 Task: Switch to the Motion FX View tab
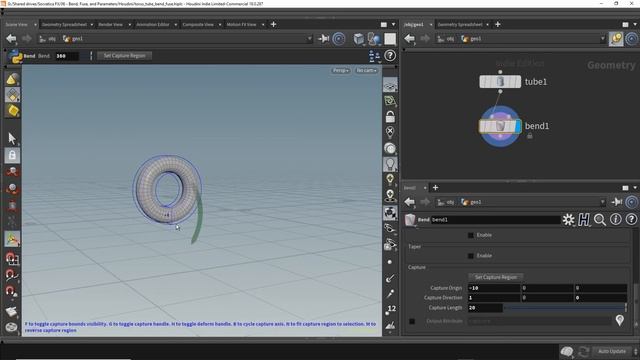pos(242,24)
